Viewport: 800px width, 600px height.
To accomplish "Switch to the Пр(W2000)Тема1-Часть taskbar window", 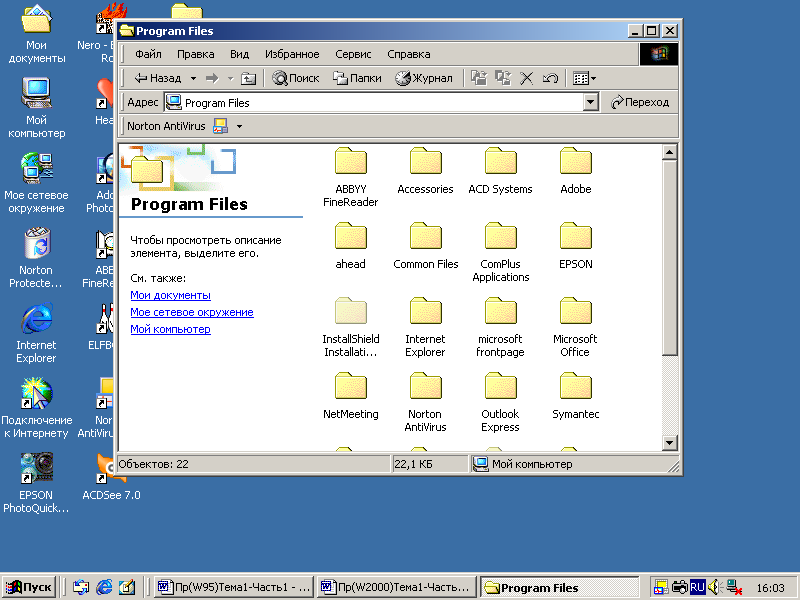I will click(x=396, y=587).
